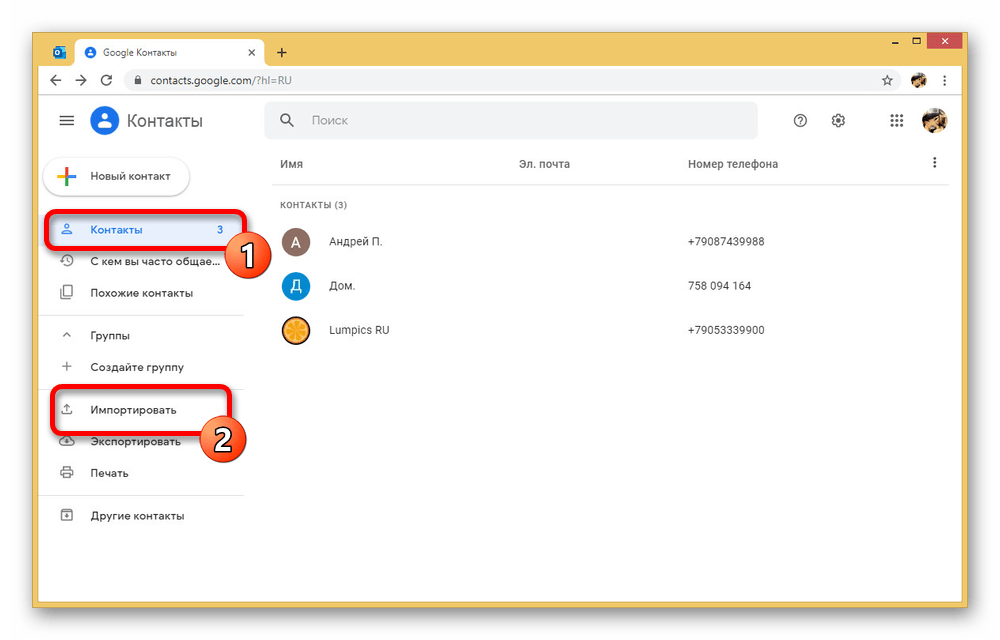Click the lock icon in address bar
Screen dimensions: 1000x640
click(137, 80)
